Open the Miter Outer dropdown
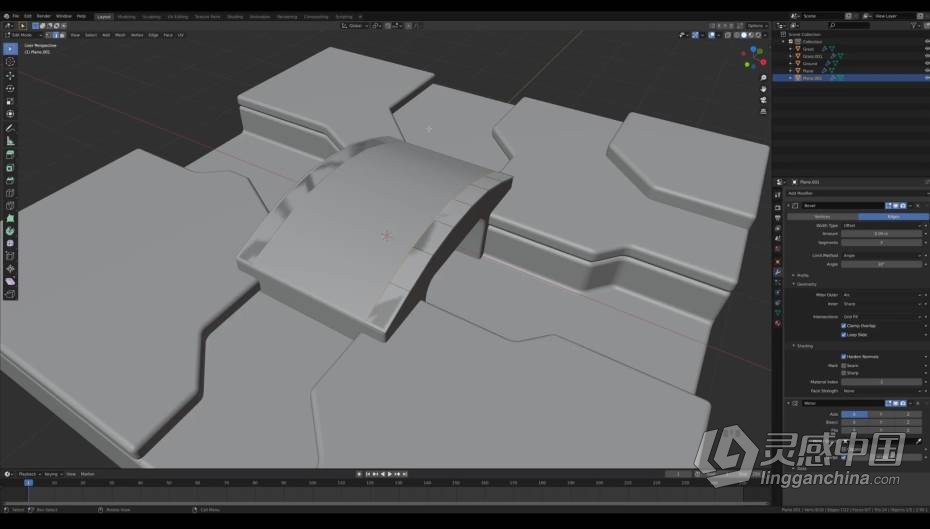 (882, 295)
